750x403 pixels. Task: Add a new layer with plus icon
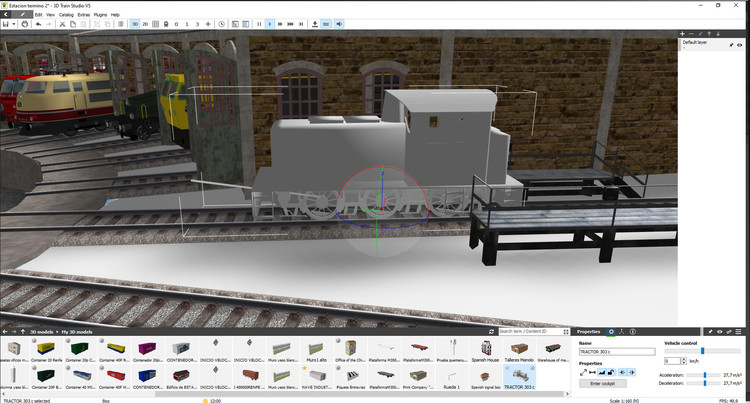click(683, 34)
